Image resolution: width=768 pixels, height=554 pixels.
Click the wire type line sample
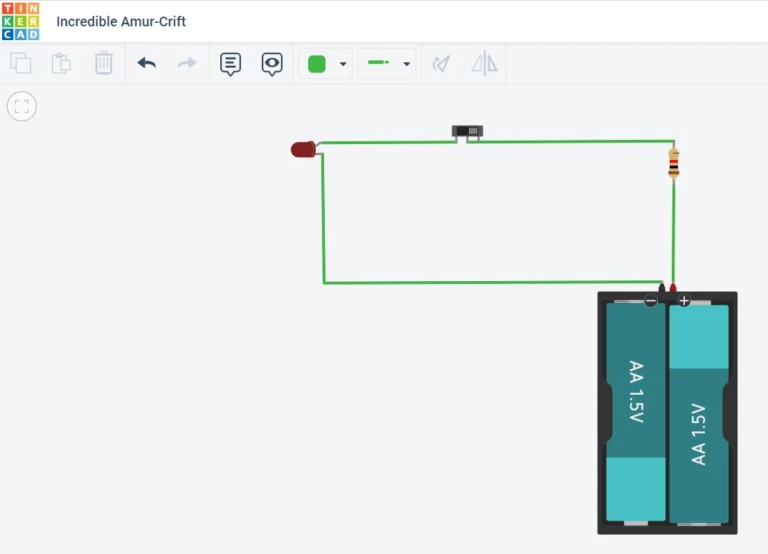tap(378, 62)
